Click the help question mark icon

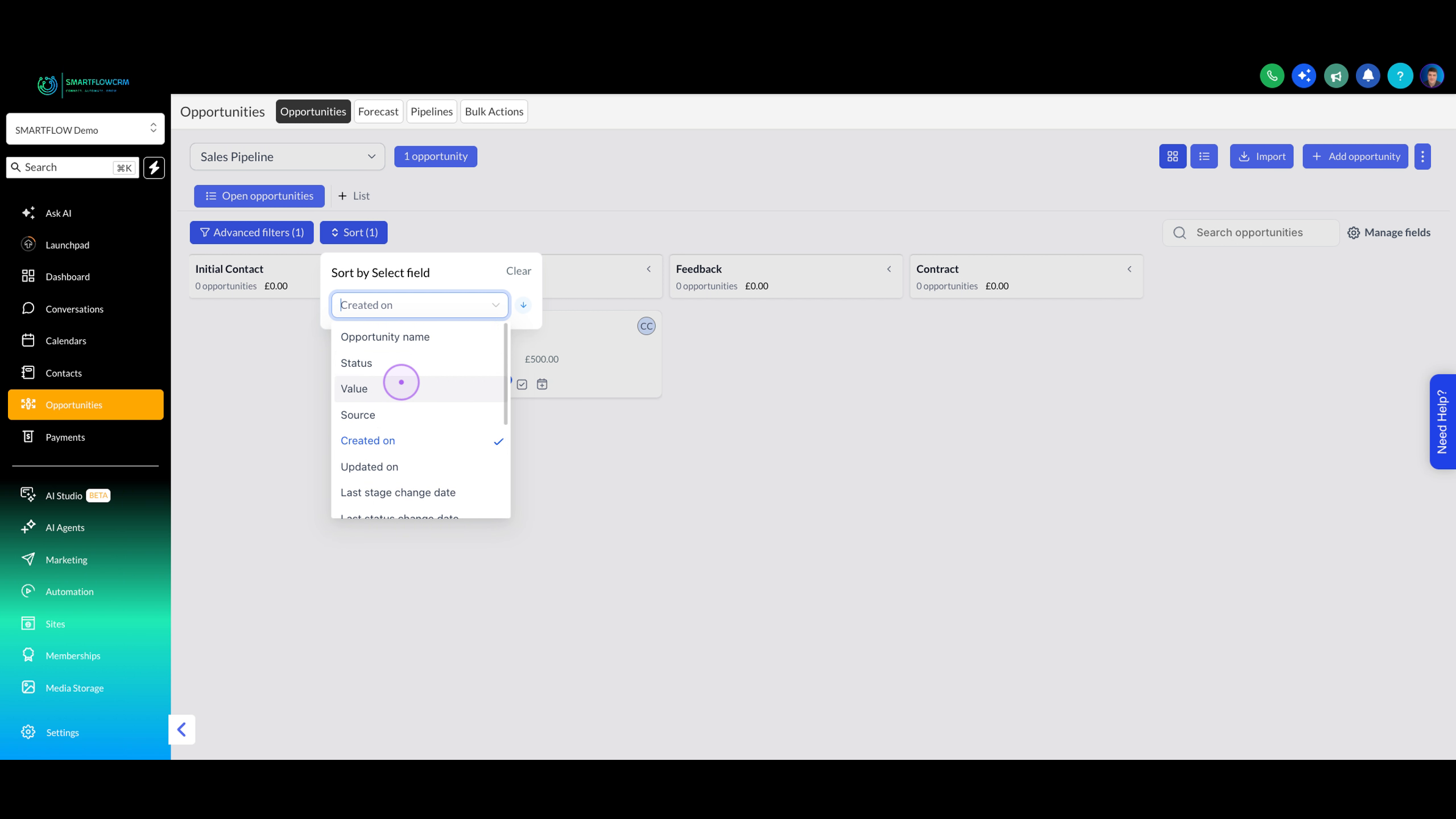pos(1400,76)
